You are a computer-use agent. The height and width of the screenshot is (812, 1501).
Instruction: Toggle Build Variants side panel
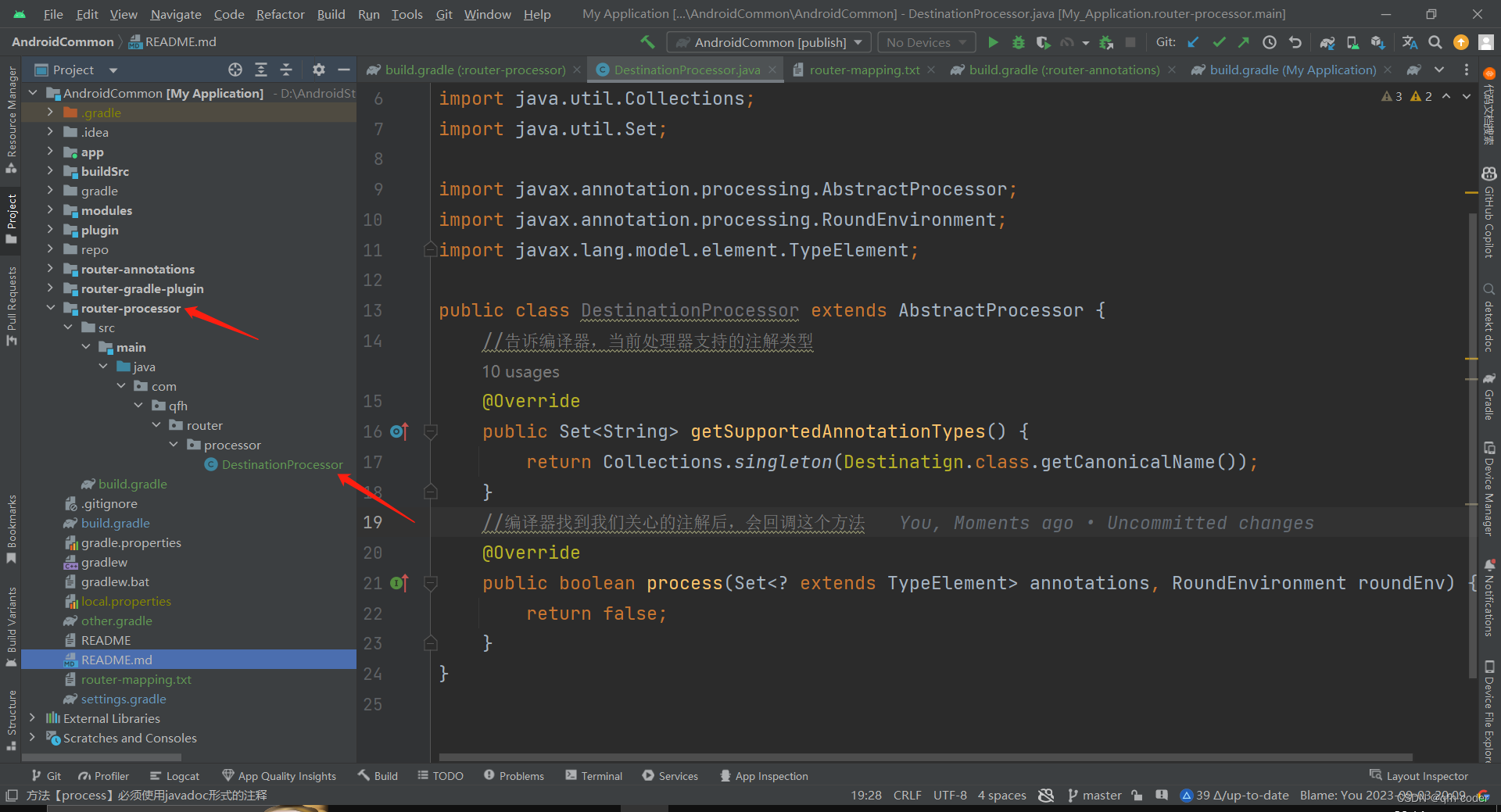tap(11, 627)
